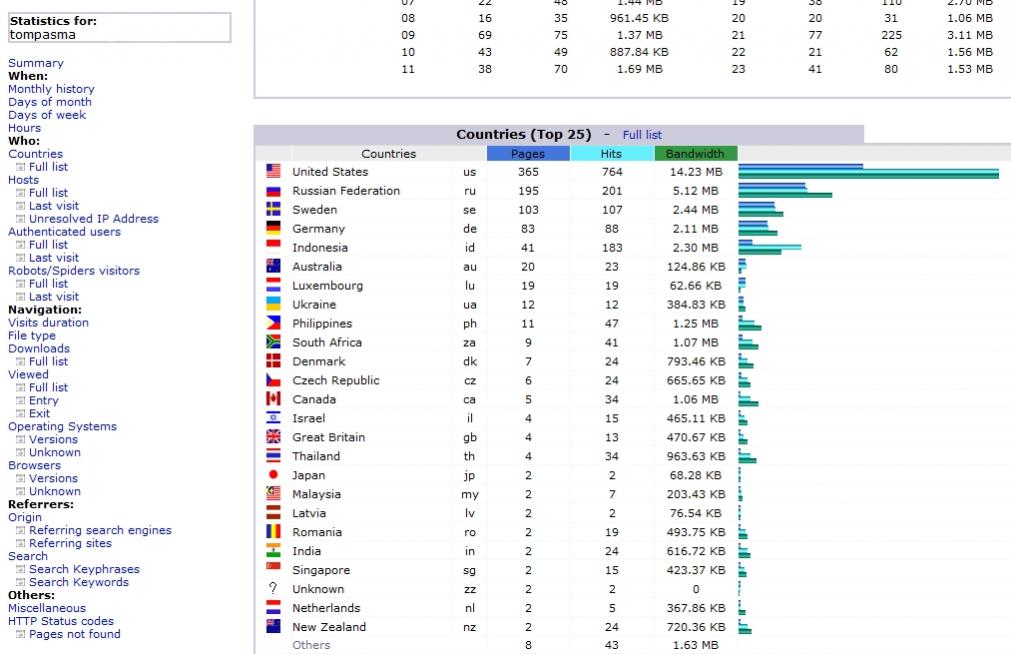Click the green Bandwidth column header
This screenshot has height=654, width=1011.
695,154
